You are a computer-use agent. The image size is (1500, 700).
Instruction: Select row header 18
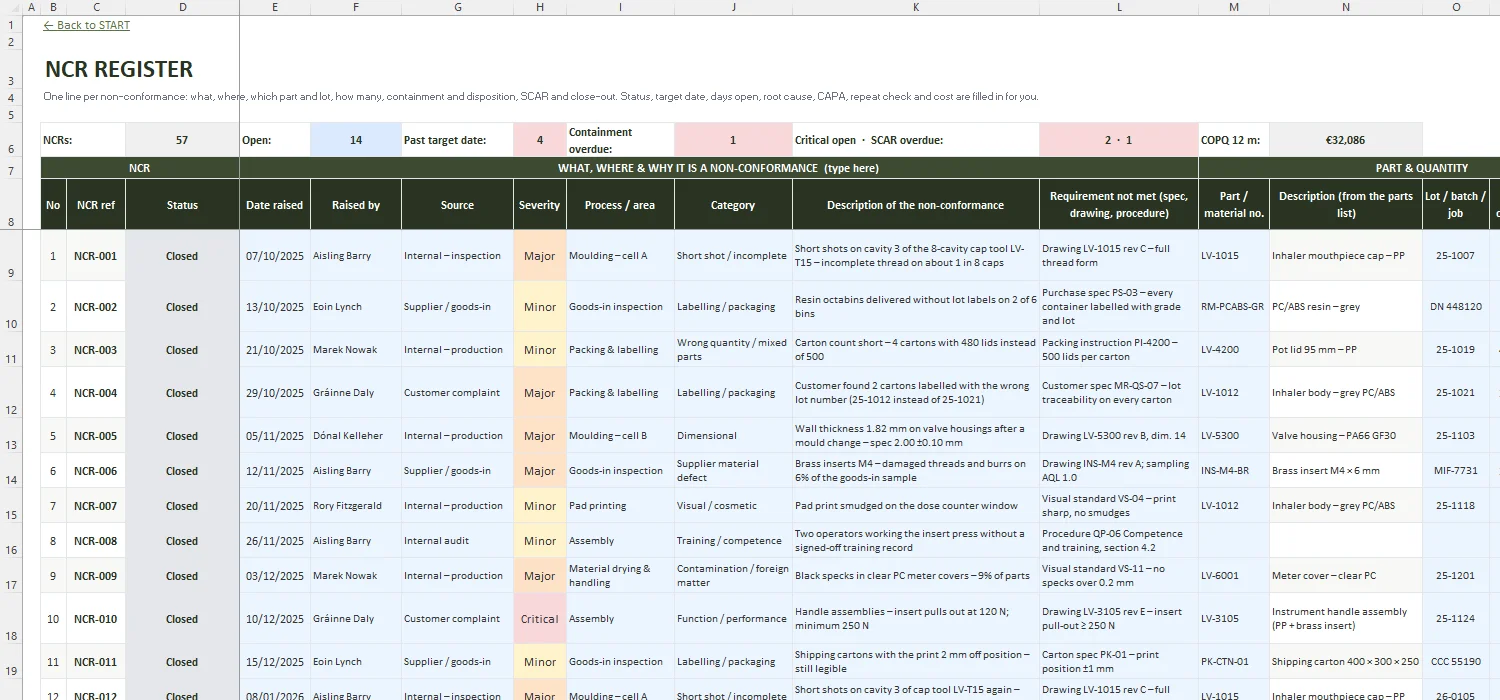(x=10, y=619)
